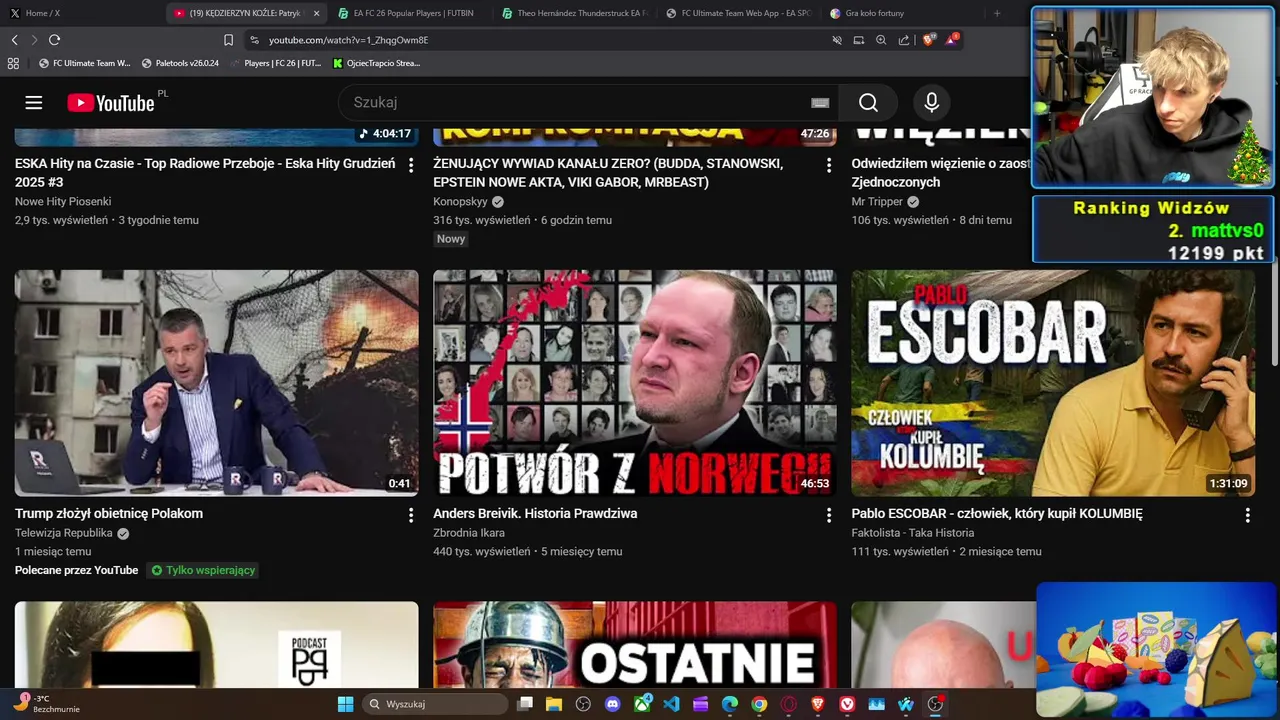Open File Explorer from taskbar
Viewport: 1280px width, 720px height.
[554, 704]
